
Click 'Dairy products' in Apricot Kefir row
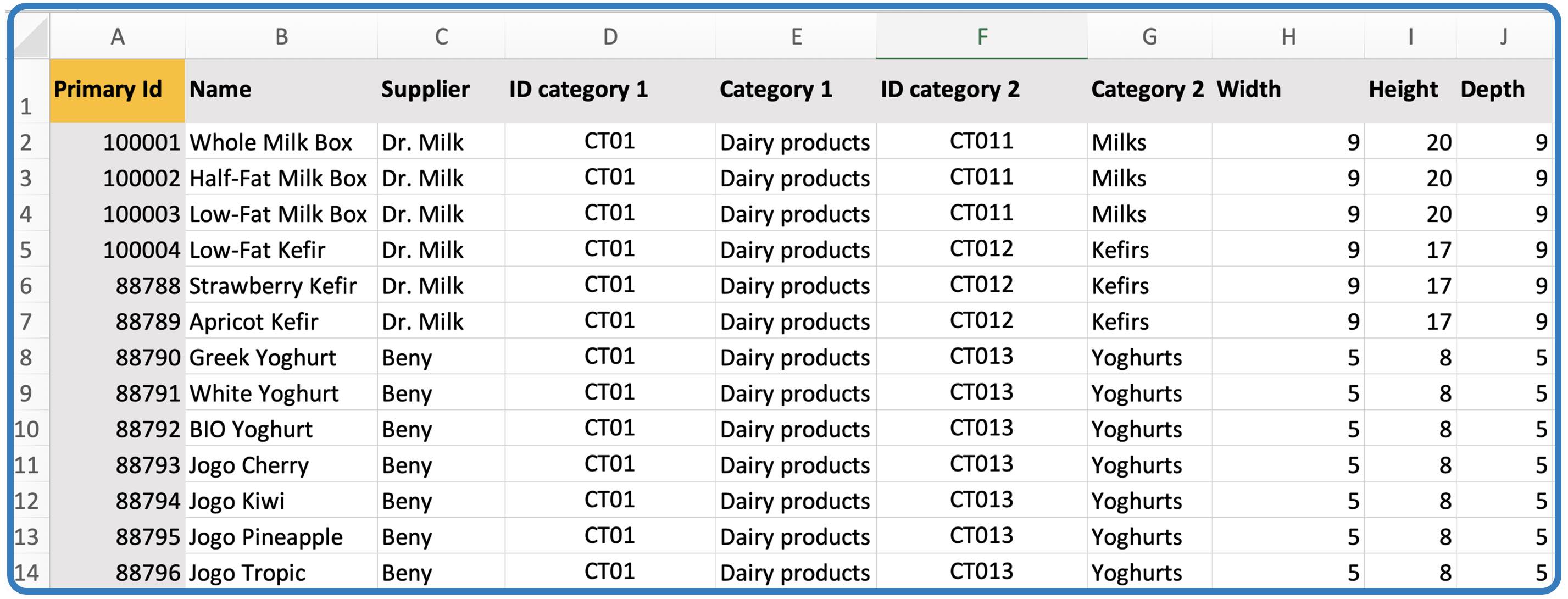pos(796,321)
